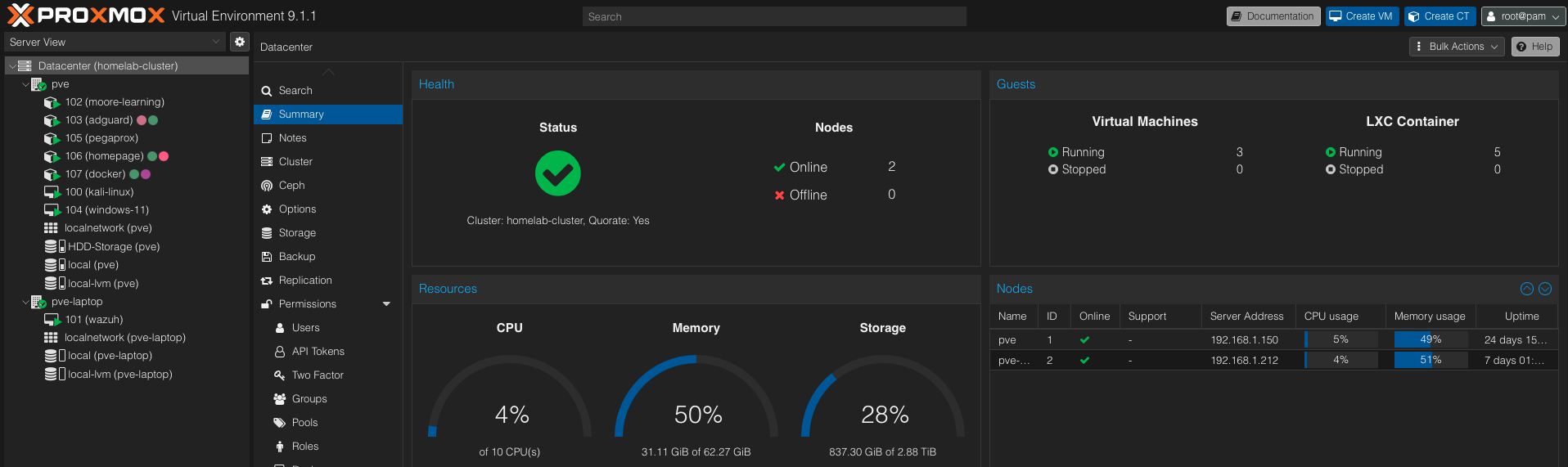1568x467 pixels.
Task: Click pve online green checkmark in Nodes table
Action: pos(1084,339)
